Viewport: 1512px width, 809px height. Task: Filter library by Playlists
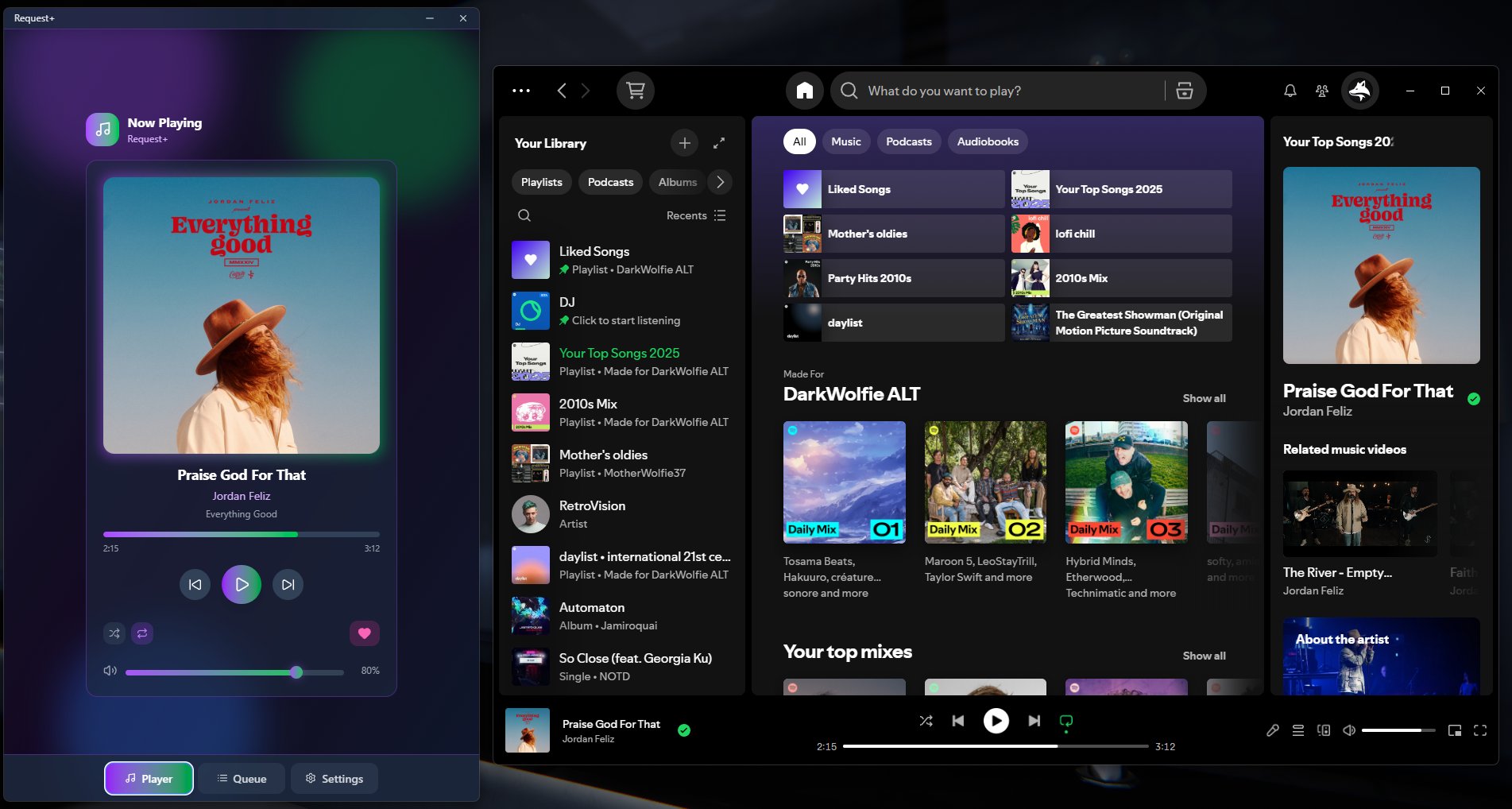542,182
